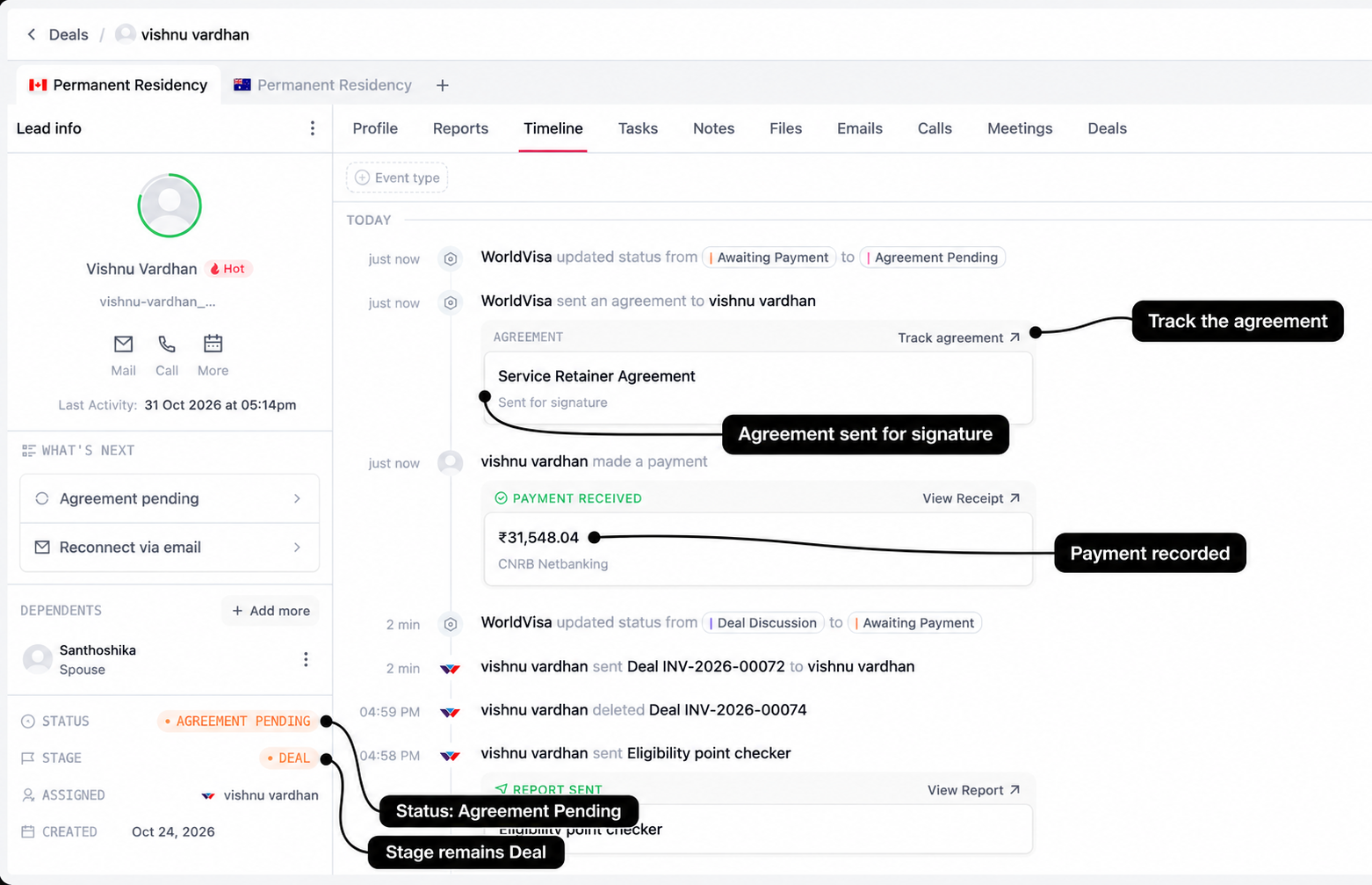The height and width of the screenshot is (885, 1372).
Task: Open the AGREEMENT PENDING status dropdown
Action: 237,722
